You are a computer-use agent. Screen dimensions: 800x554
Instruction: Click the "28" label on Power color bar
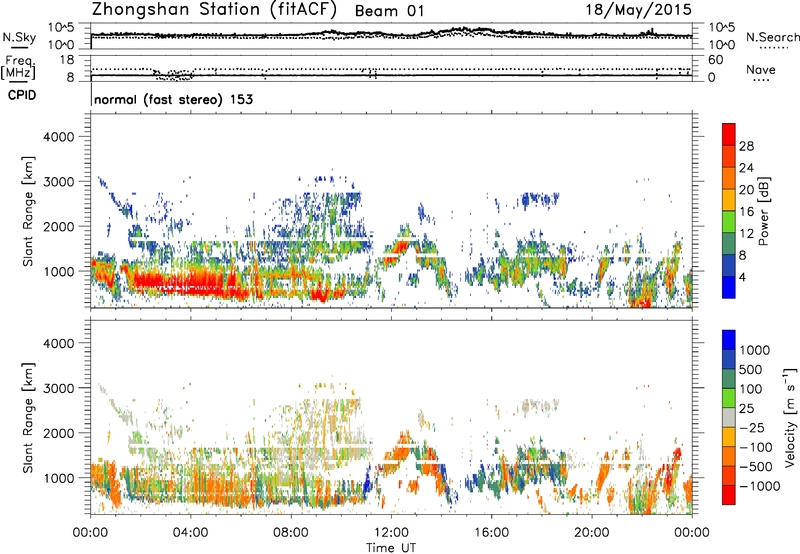click(746, 146)
